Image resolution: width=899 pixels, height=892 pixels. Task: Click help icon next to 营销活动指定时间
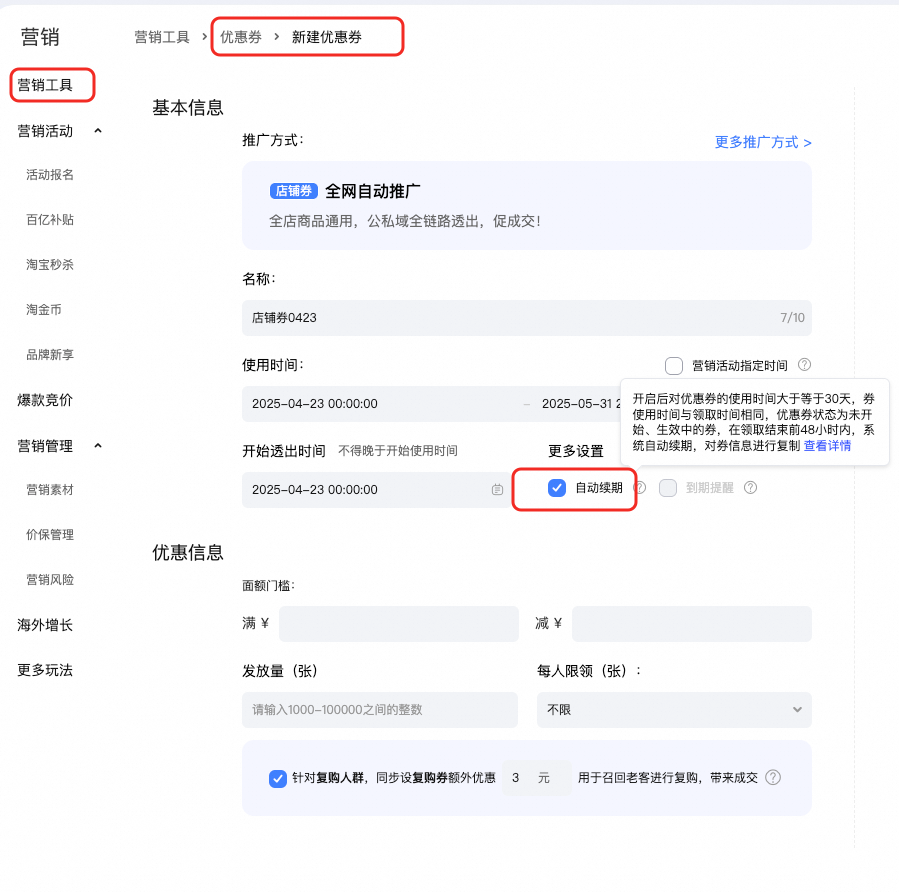point(804,365)
